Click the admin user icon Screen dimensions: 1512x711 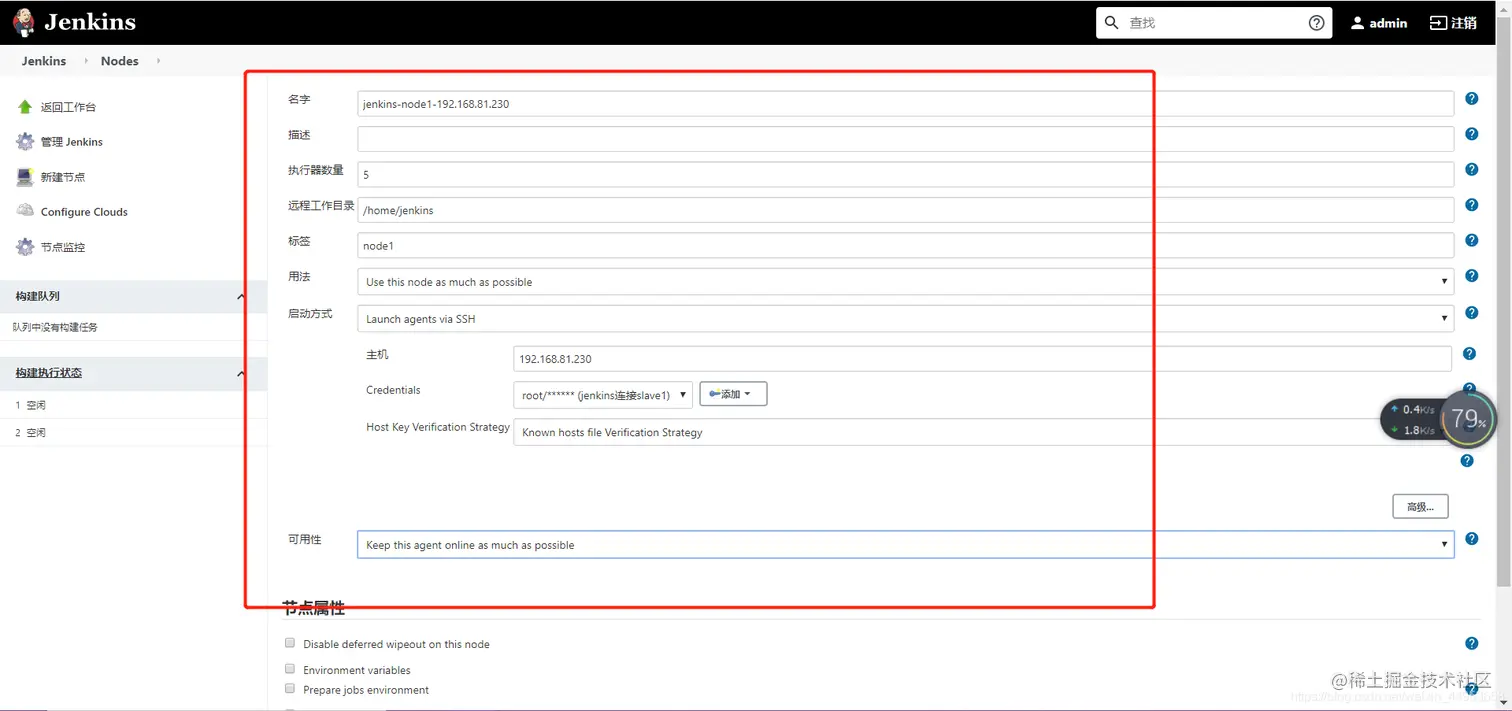(1357, 23)
